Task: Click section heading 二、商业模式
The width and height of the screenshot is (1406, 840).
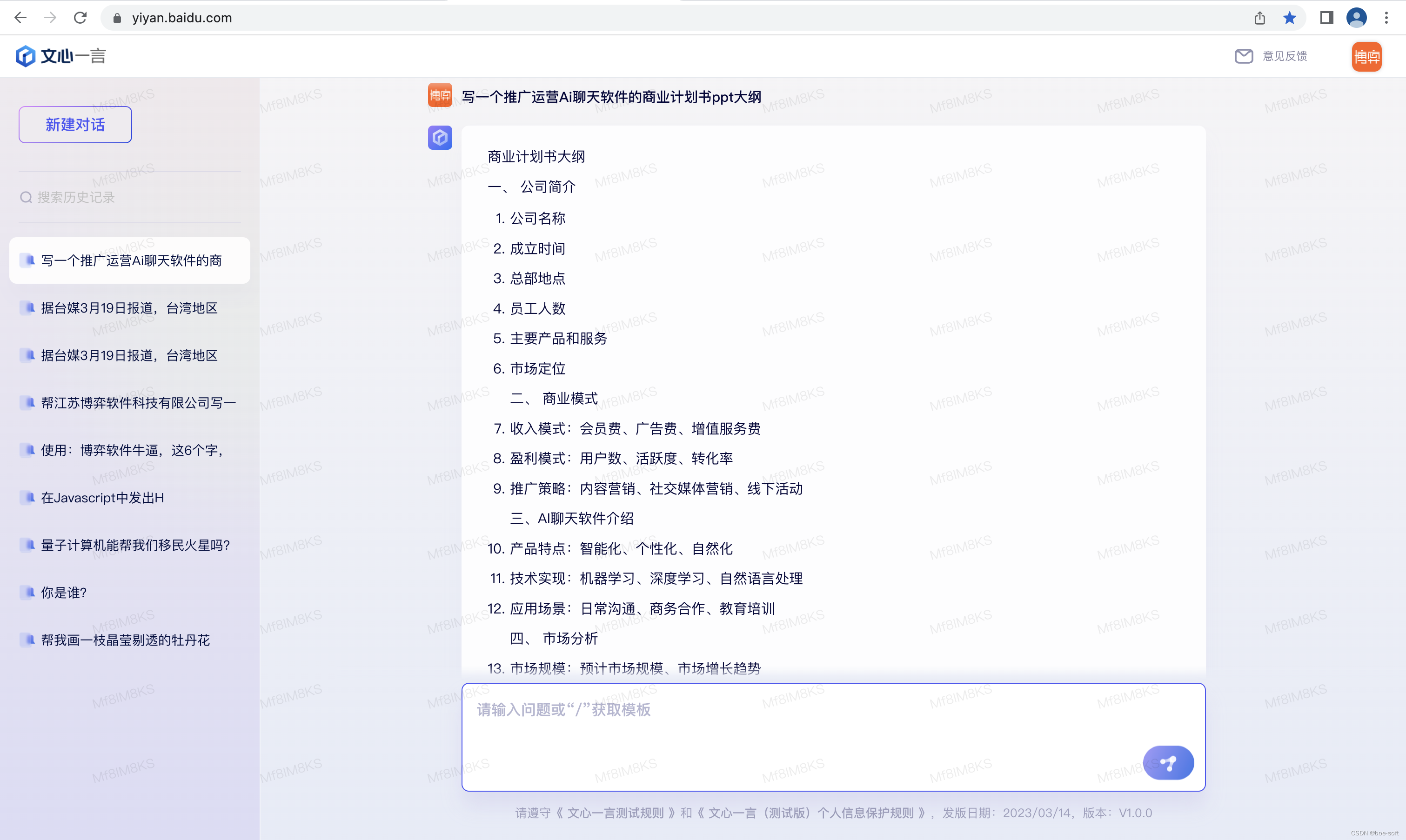Action: click(x=554, y=398)
